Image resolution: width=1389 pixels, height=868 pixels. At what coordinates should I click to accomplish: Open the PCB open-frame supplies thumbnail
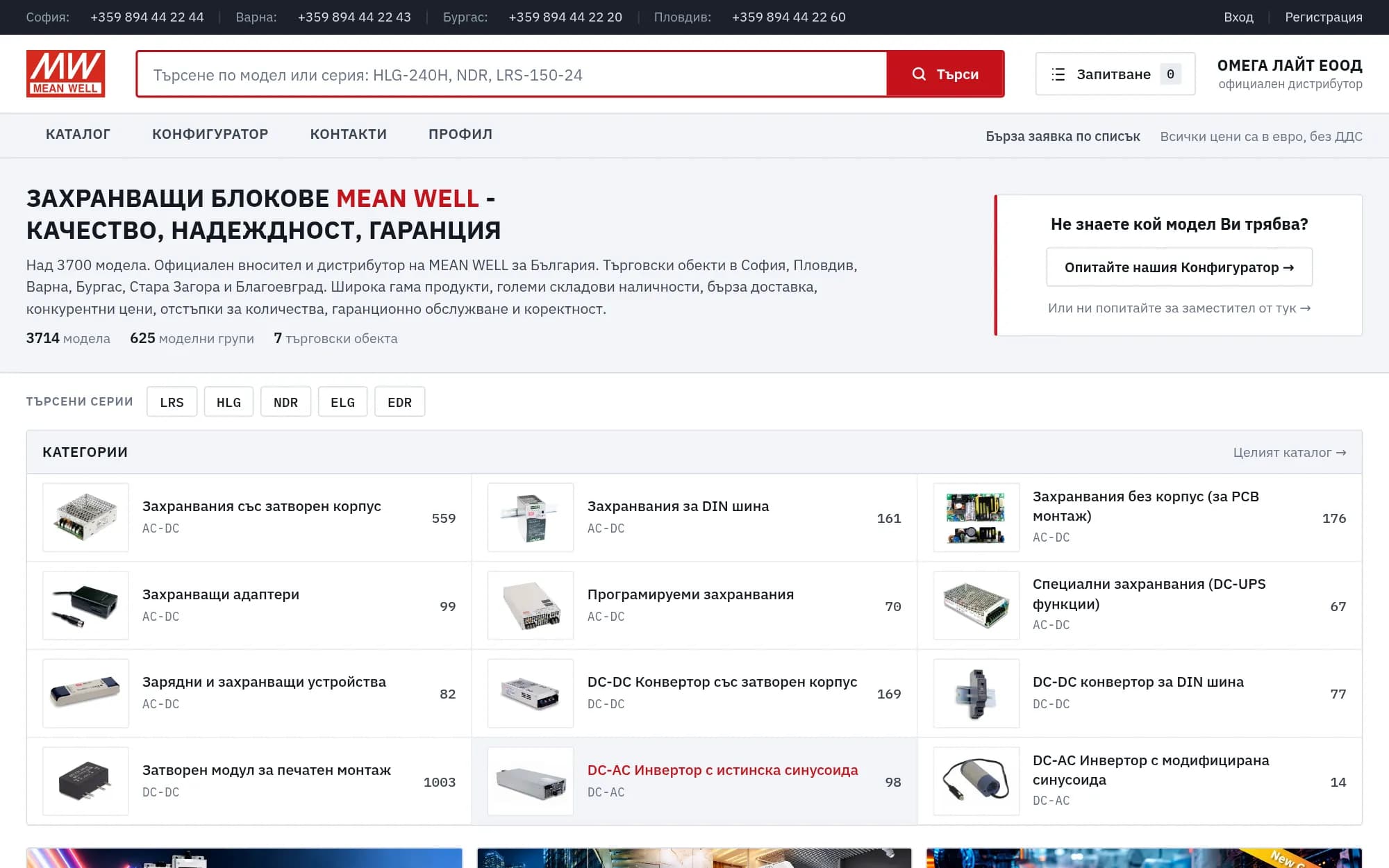(x=976, y=517)
